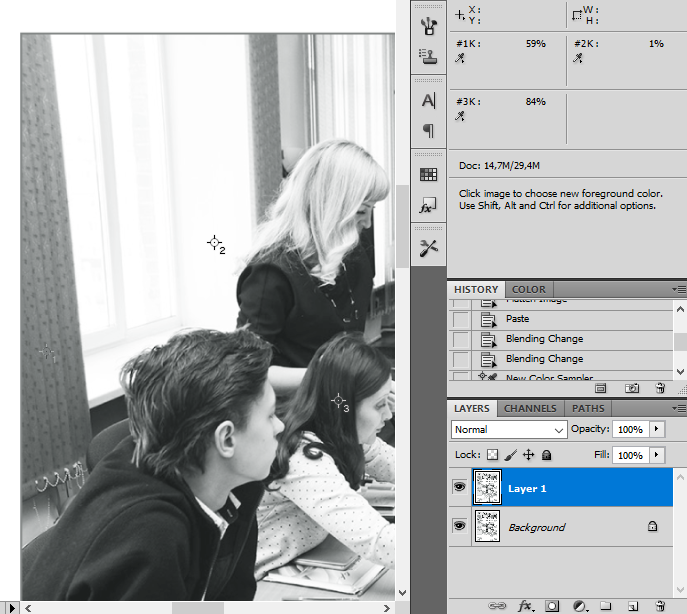Screen dimensions: 687x614
Task: Click crosshair XY coordinate icon in Info panel
Action: click(460, 15)
